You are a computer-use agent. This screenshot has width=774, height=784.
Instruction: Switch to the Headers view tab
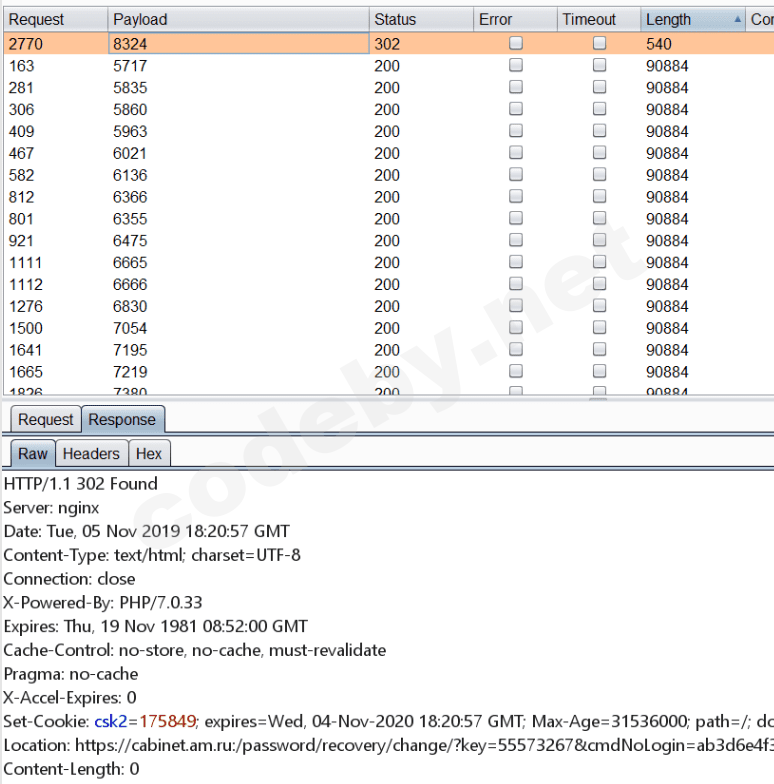(91, 454)
